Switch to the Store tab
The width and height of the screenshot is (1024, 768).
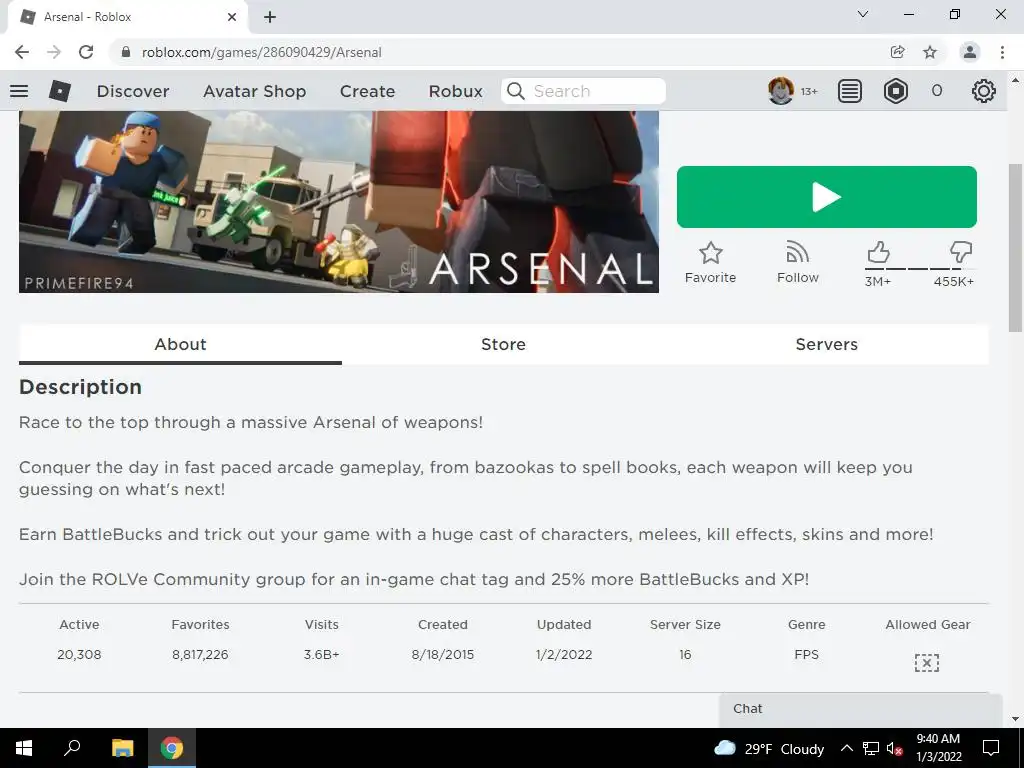(503, 344)
